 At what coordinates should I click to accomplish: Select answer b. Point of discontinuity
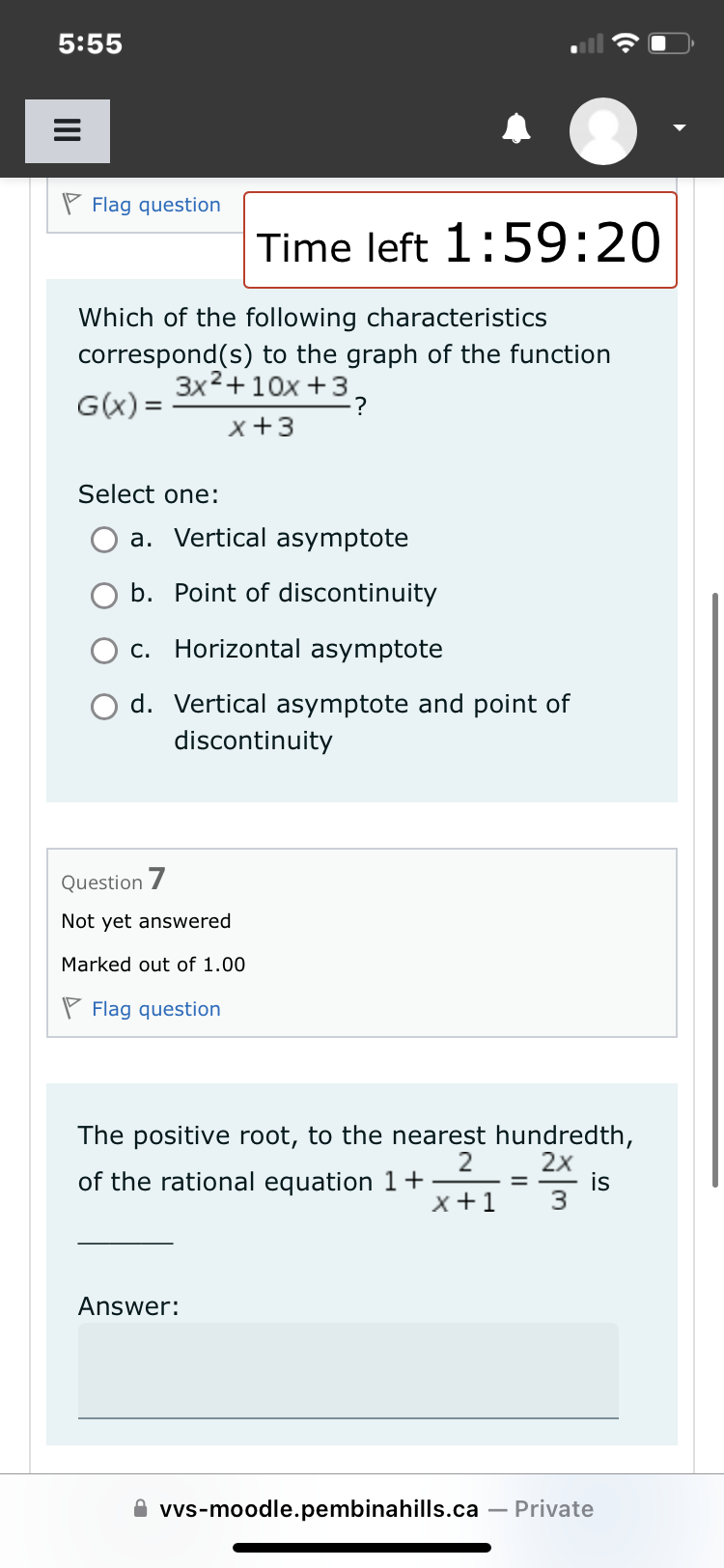pyautogui.click(x=103, y=595)
